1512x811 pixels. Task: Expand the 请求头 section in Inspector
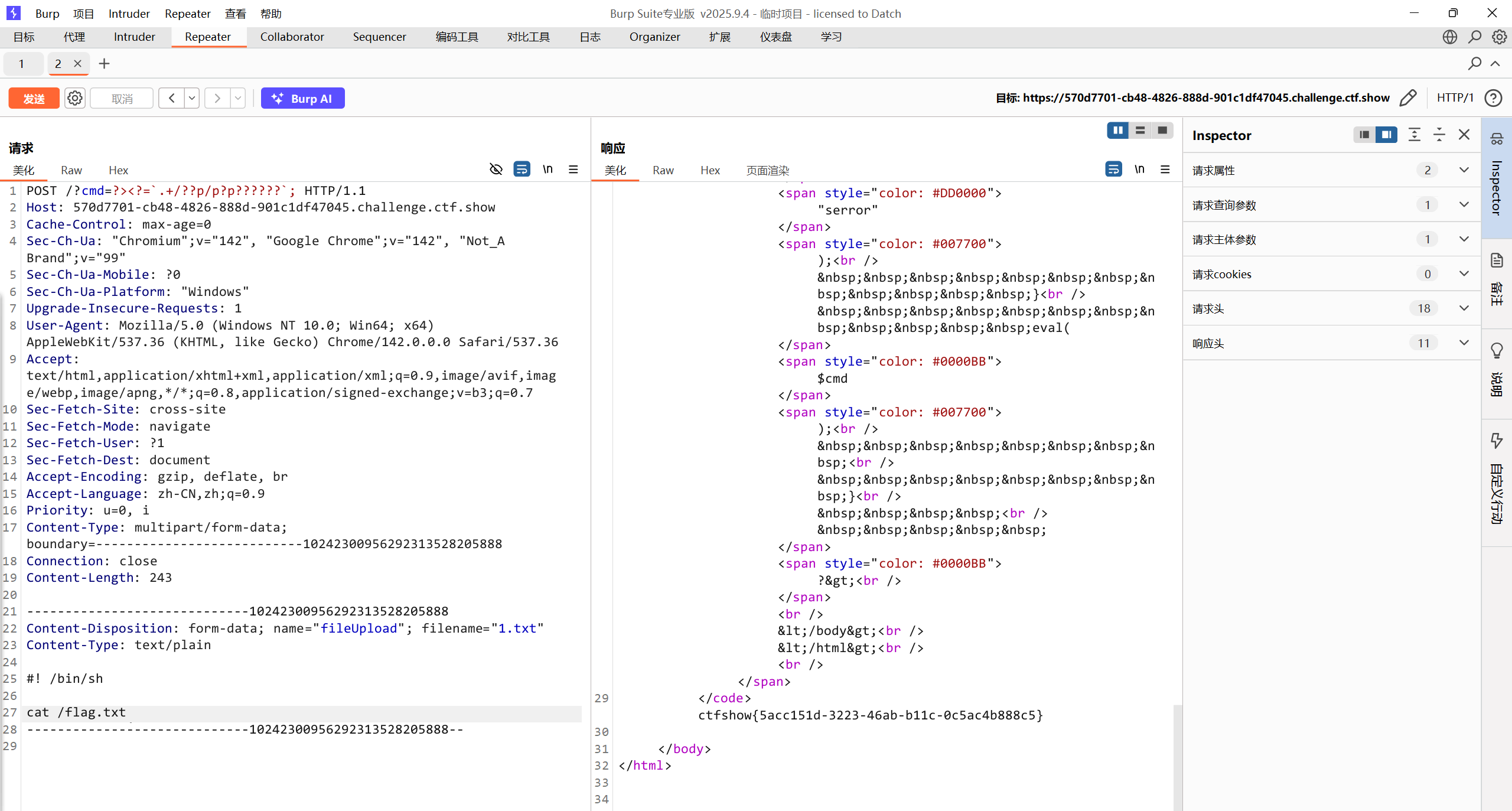1464,308
